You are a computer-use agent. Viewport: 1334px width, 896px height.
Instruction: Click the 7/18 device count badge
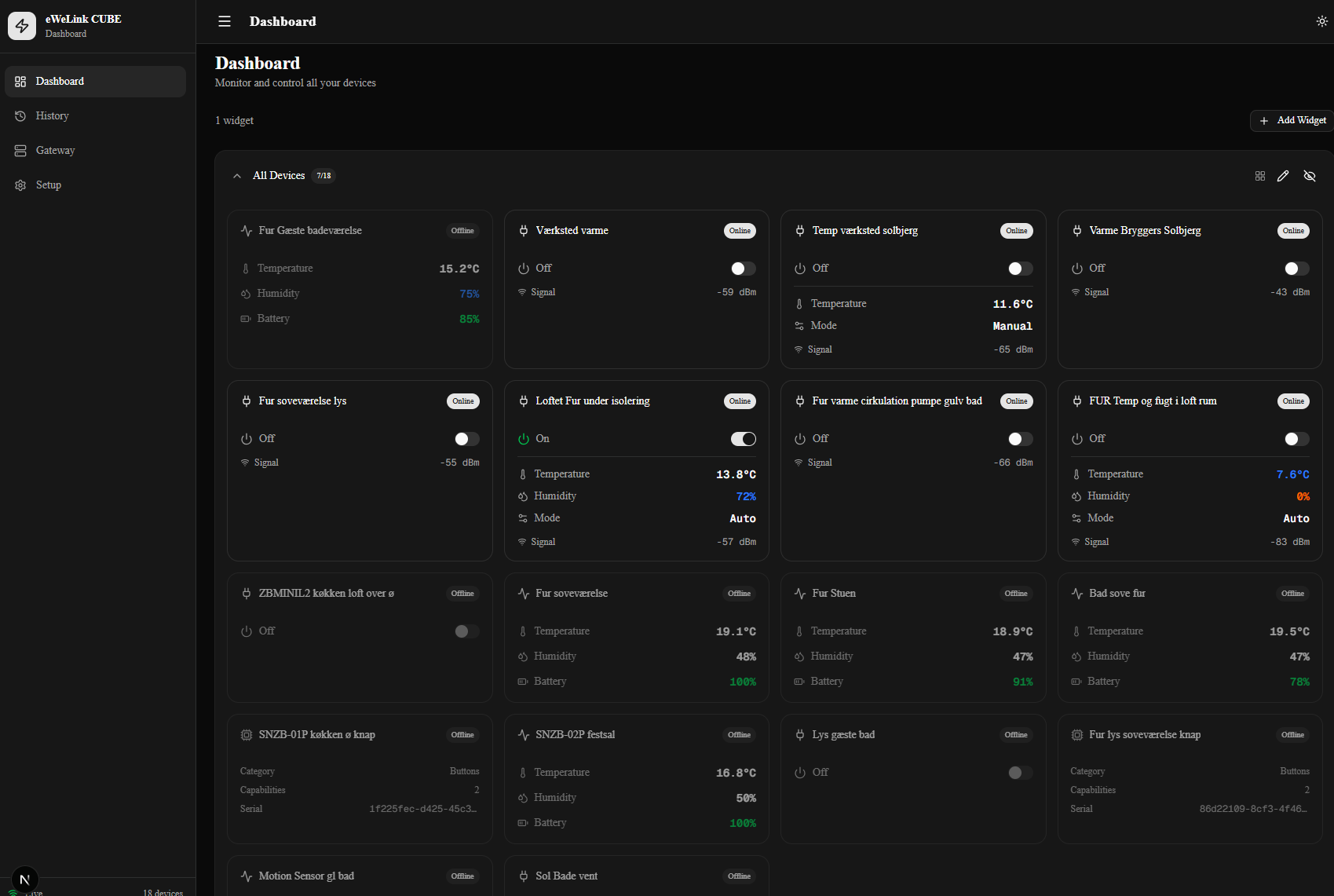(x=323, y=175)
